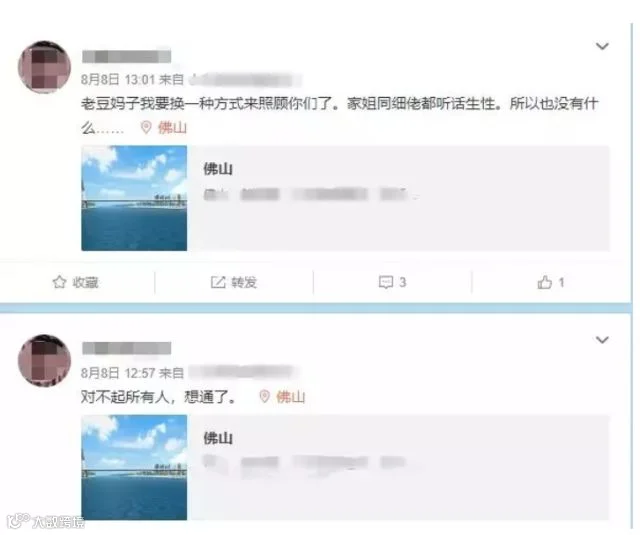Click the blurred username on the second post

pyautogui.click(x=127, y=348)
